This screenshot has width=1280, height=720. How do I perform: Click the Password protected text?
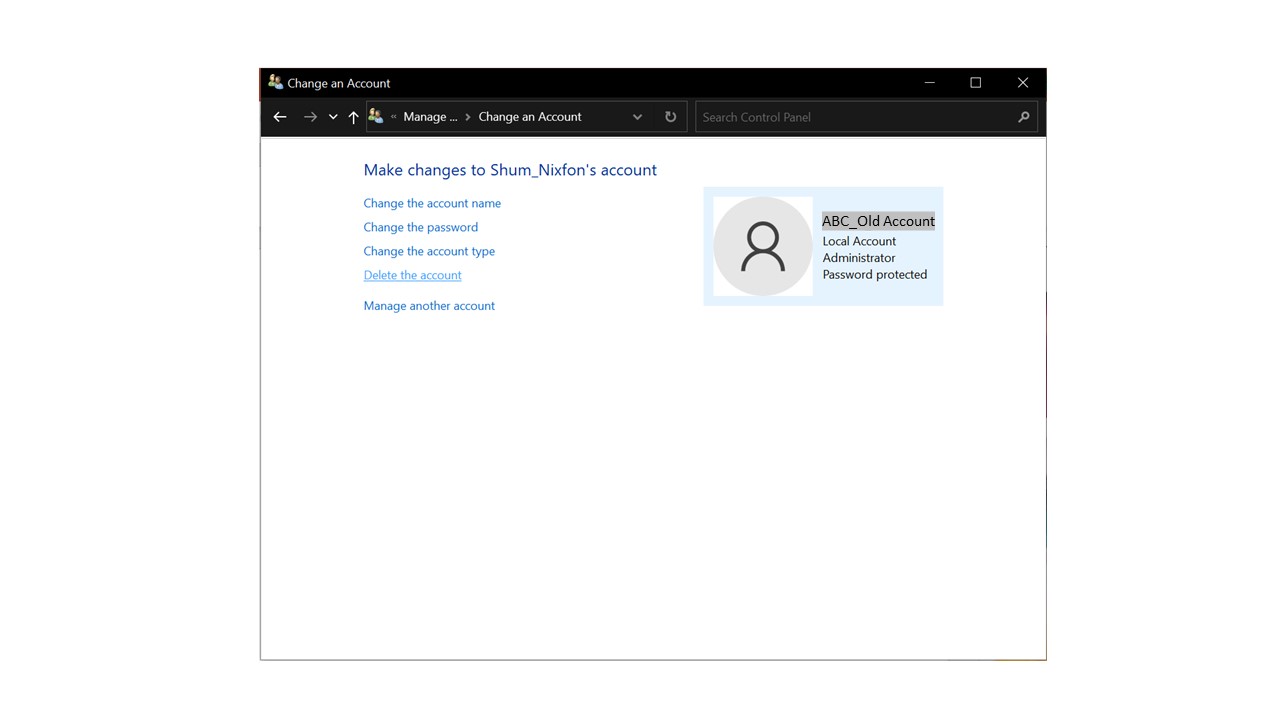coord(875,274)
